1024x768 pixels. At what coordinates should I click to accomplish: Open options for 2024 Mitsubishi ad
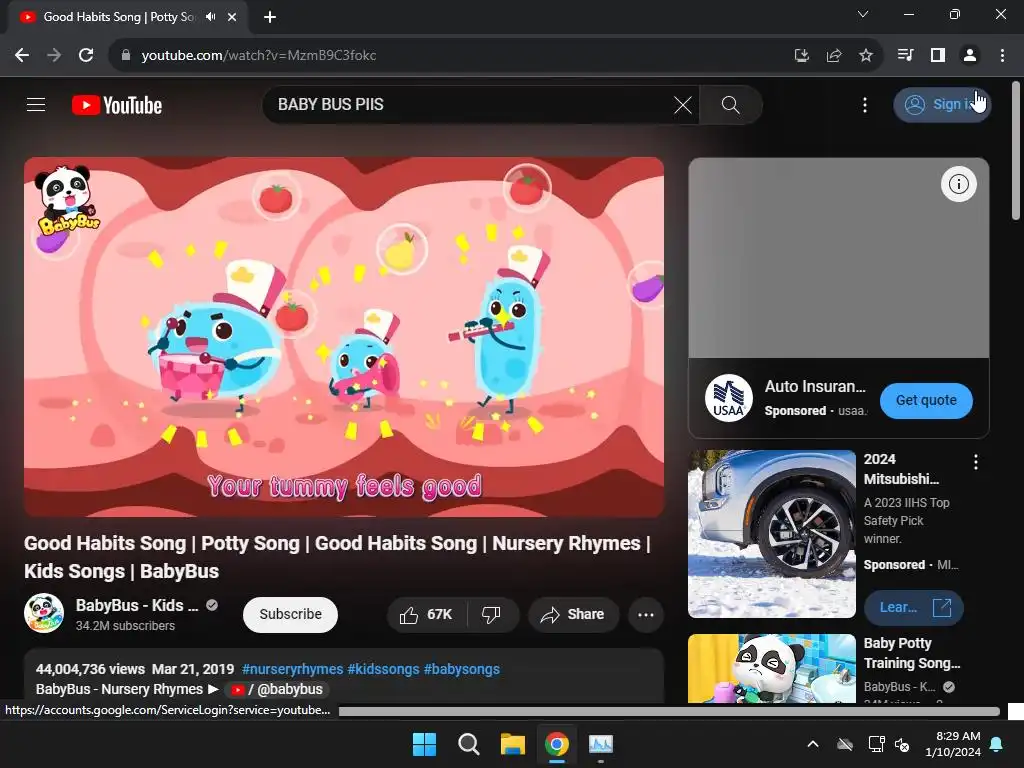(976, 462)
